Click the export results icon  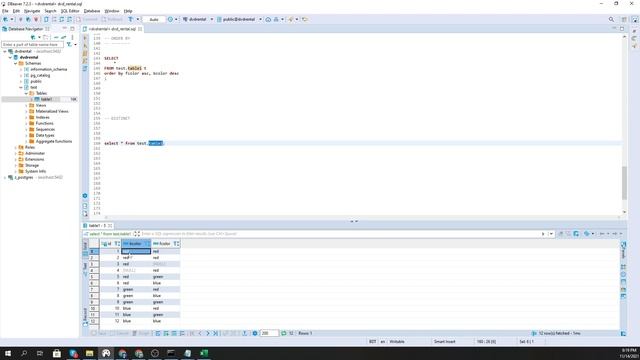click(x=244, y=333)
